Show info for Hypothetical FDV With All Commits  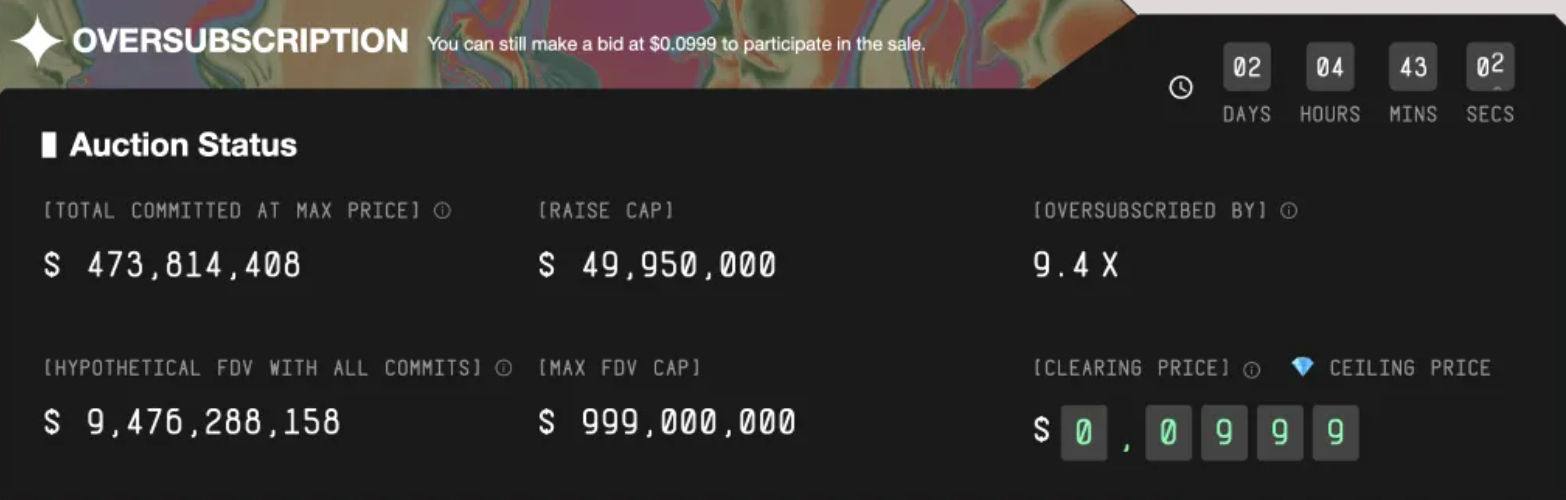click(x=503, y=368)
